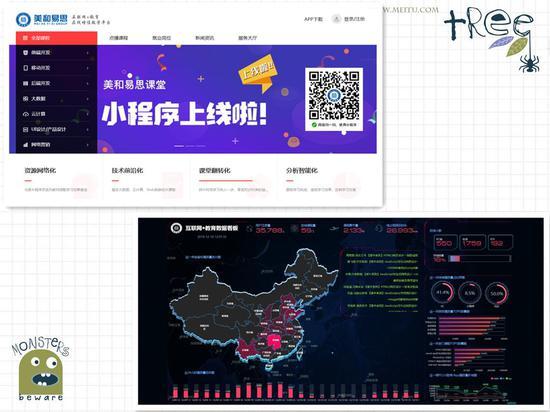Click the icon beside UI设计/产品设计
Image resolution: width=550 pixels, height=412 pixels.
click(25, 129)
